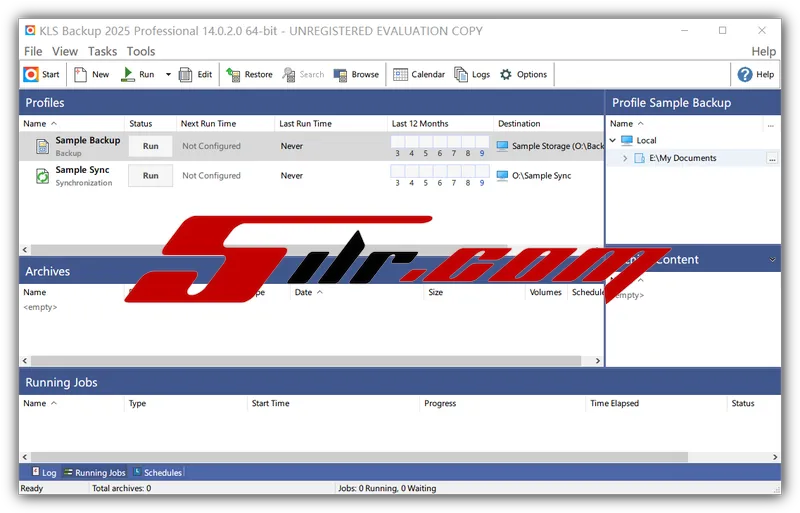Click Not Configured for Sample Backup
Viewport: 800px width, 513px height.
click(x=211, y=146)
